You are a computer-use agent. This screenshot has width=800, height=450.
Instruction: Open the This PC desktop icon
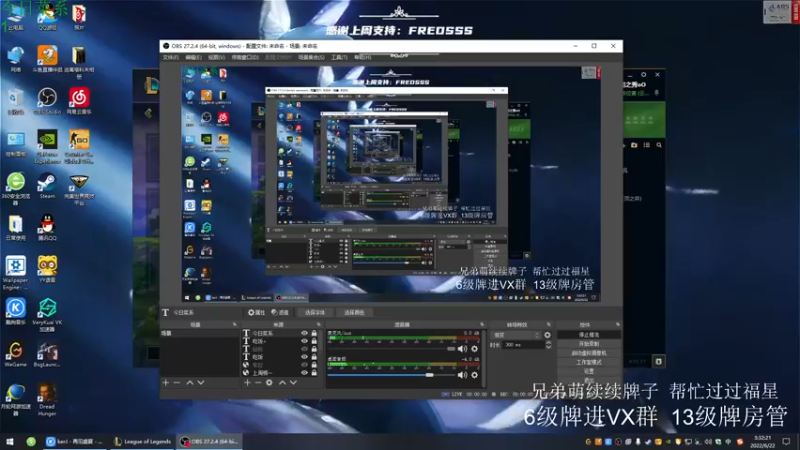pos(16,16)
